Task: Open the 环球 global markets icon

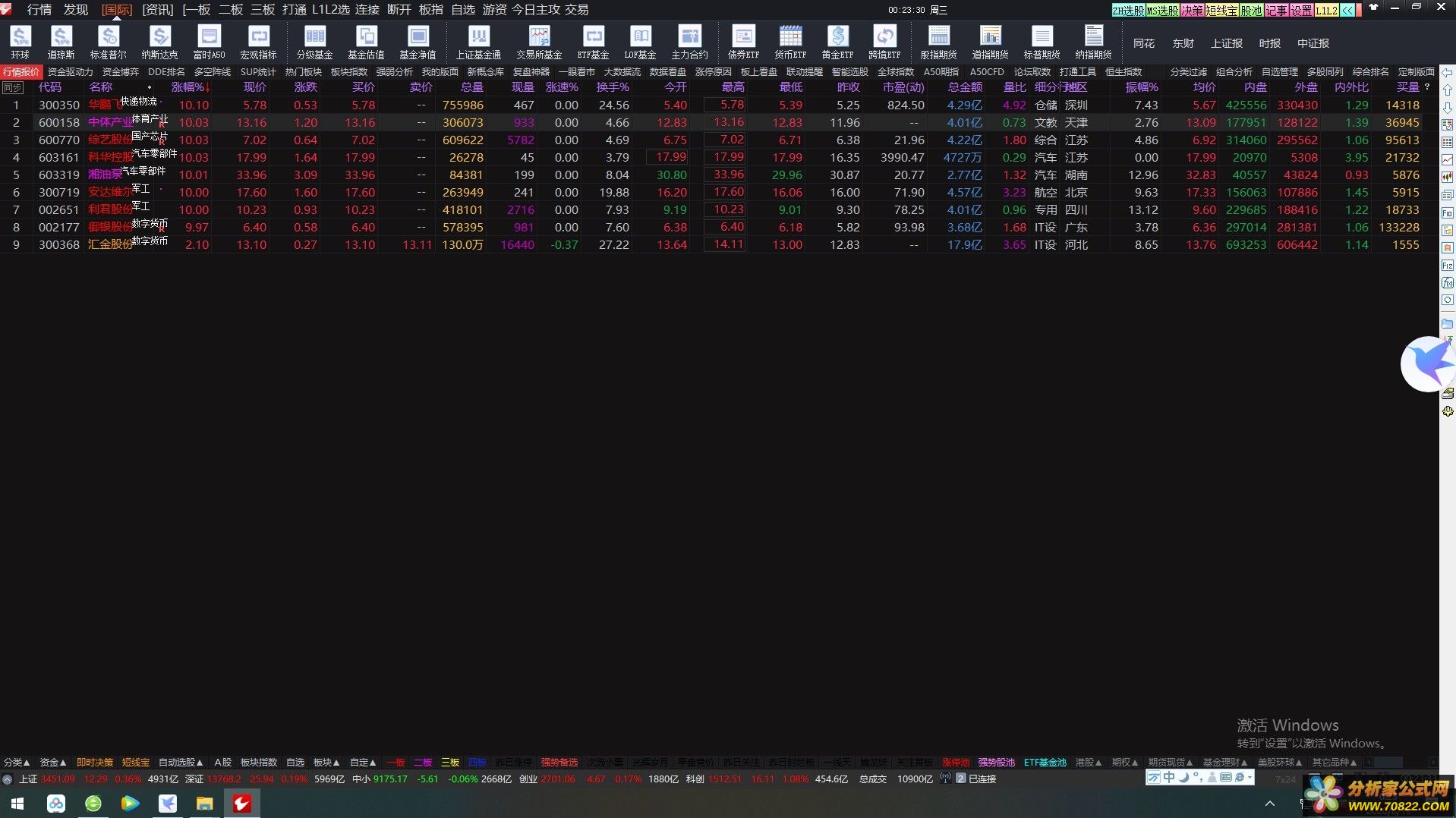Action: pyautogui.click(x=20, y=42)
